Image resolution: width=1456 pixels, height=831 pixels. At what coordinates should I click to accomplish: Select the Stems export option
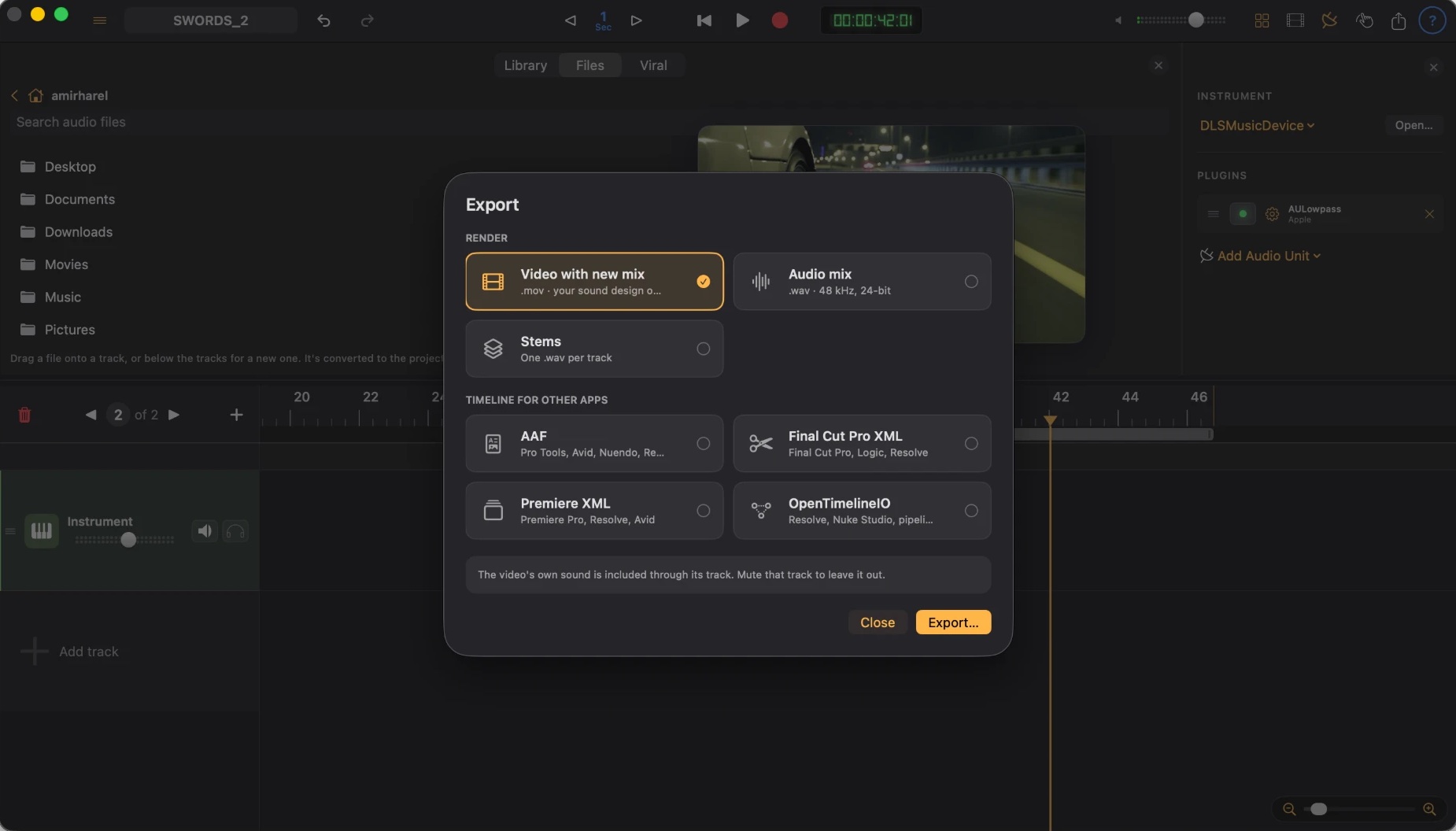[594, 349]
